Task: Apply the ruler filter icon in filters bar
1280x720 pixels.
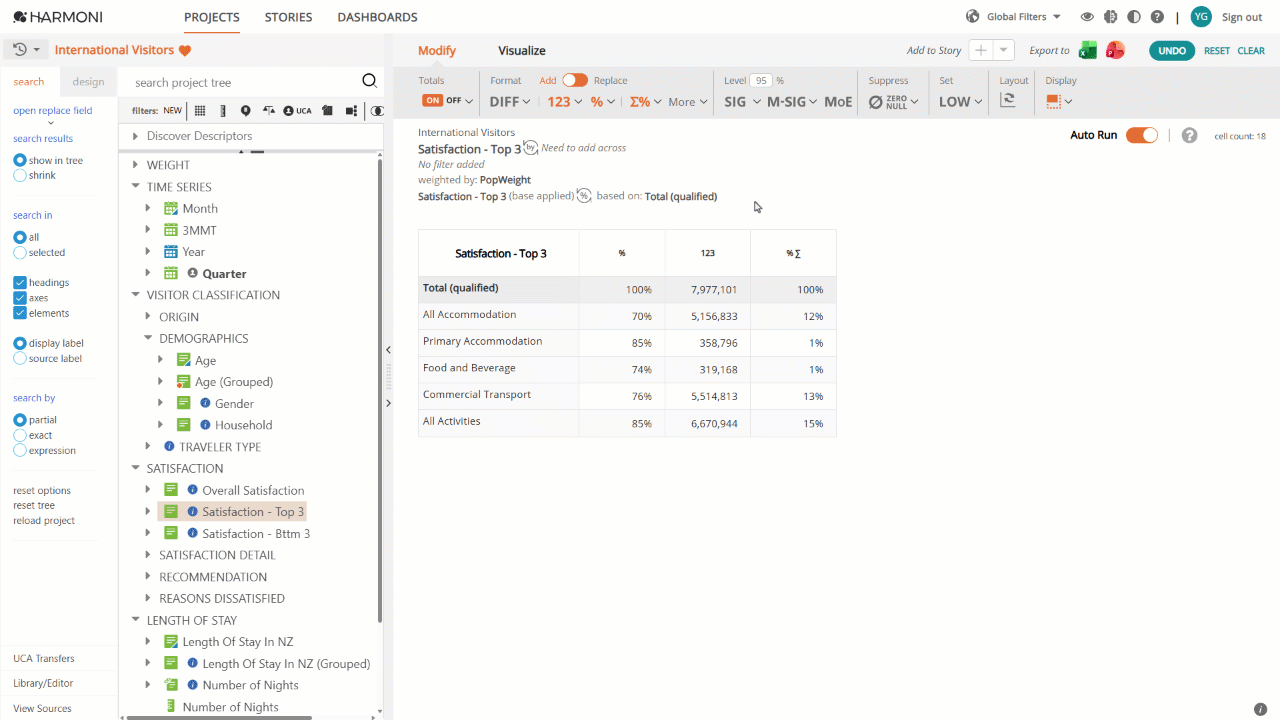Action: tap(222, 111)
